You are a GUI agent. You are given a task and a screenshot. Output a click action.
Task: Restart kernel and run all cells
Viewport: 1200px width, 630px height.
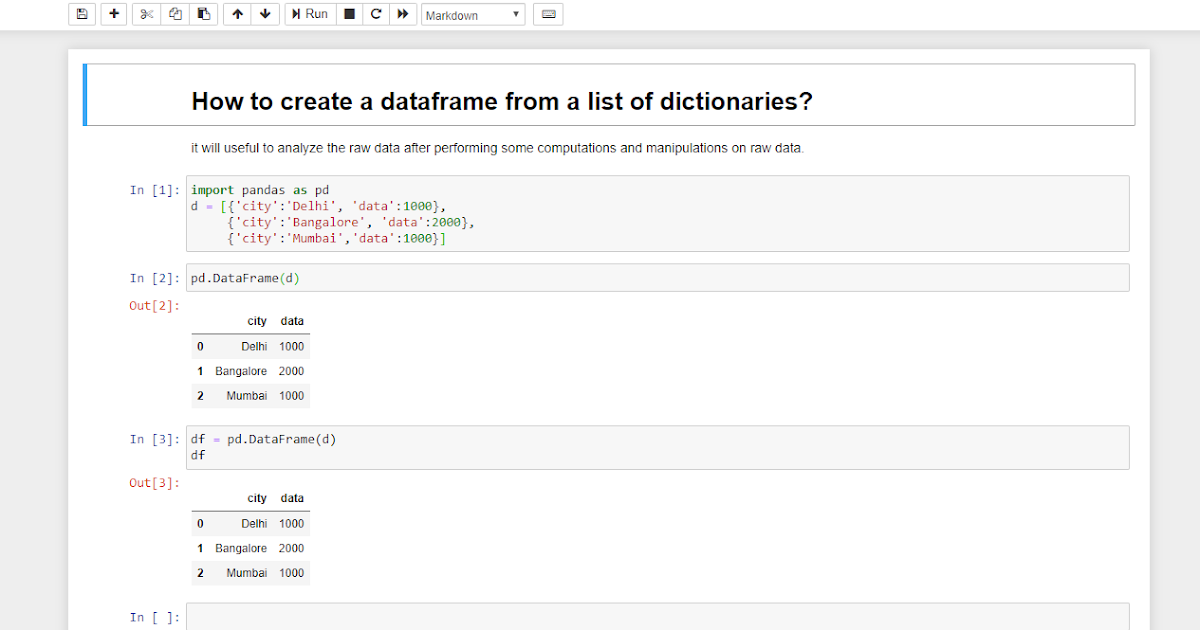(x=403, y=13)
